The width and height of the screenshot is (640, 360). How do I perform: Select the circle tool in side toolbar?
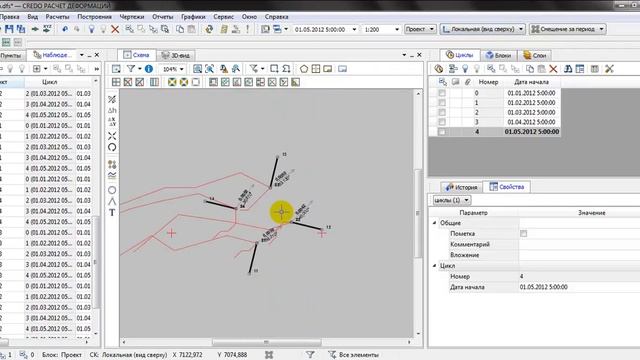click(112, 190)
